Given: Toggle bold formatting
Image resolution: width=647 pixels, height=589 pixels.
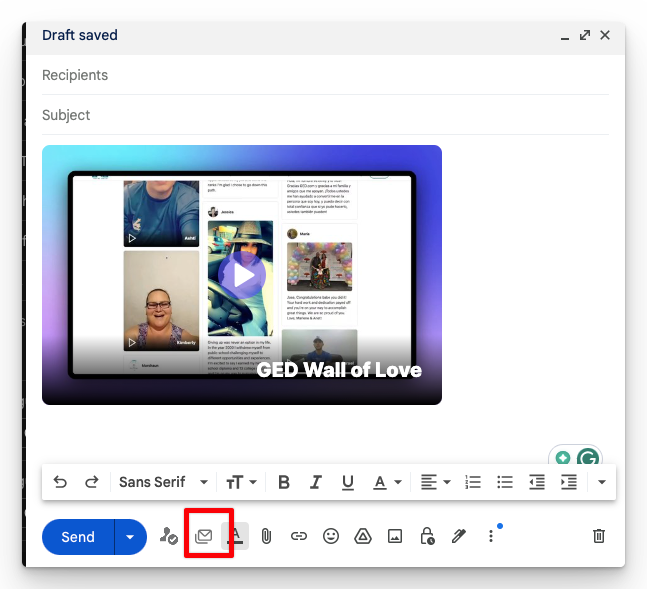Looking at the screenshot, I should [283, 482].
